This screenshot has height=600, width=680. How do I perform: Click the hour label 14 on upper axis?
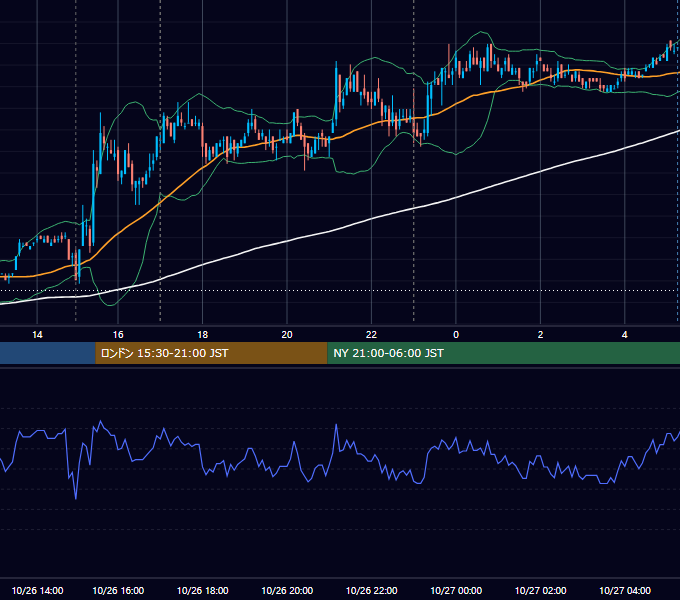tap(37, 335)
